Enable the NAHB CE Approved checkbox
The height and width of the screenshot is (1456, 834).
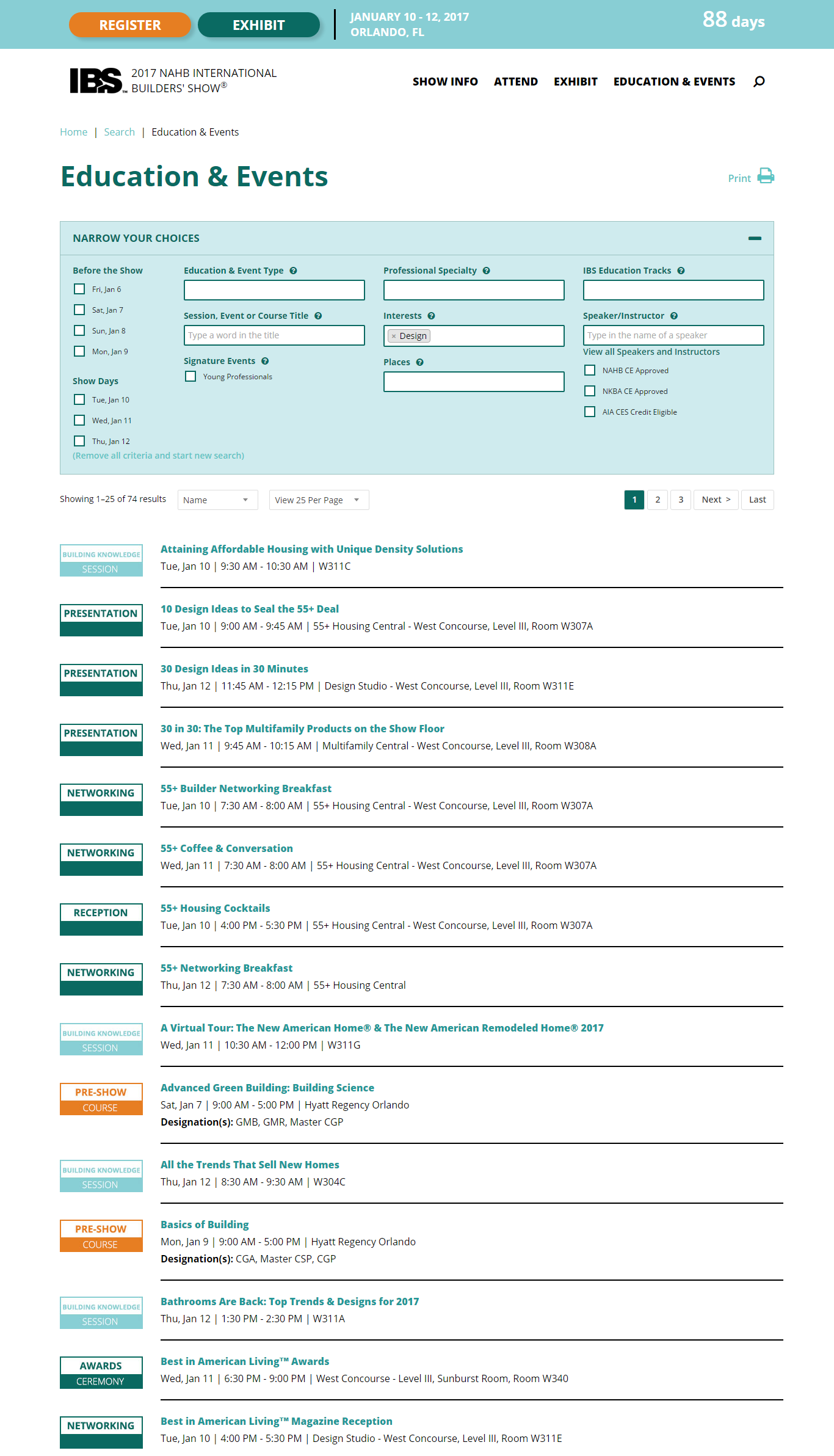[590, 370]
